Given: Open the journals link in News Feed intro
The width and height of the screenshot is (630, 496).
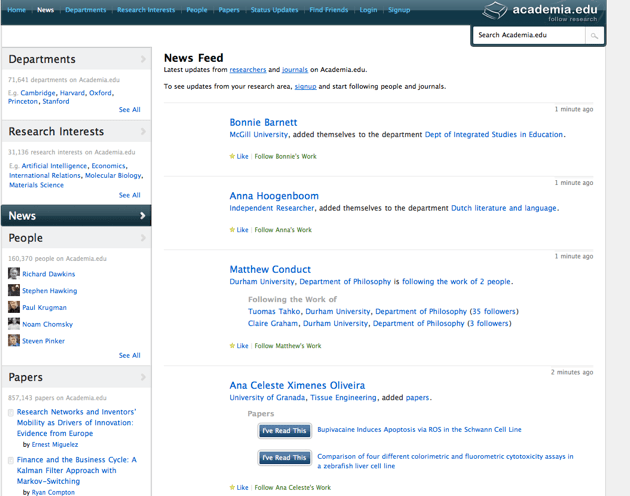Looking at the screenshot, I should point(295,70).
